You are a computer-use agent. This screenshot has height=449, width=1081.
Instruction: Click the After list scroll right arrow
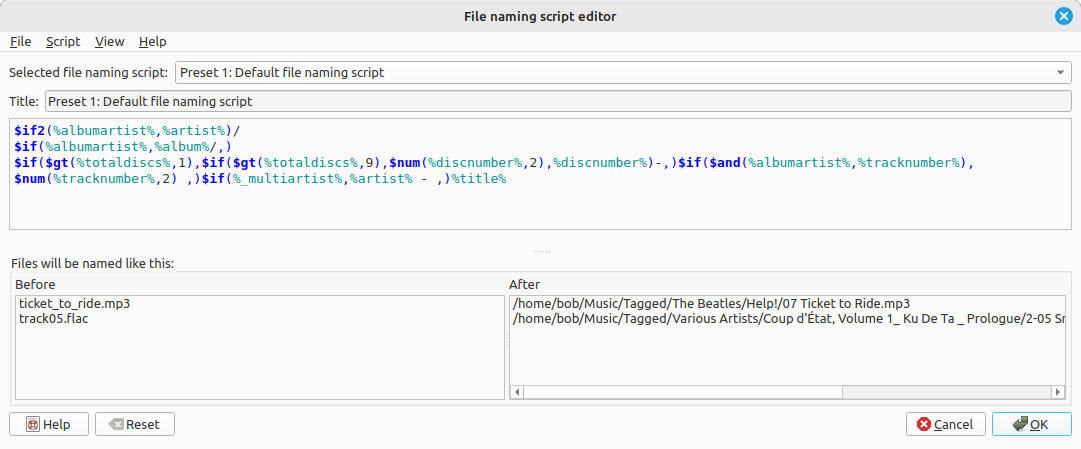tap(1058, 392)
